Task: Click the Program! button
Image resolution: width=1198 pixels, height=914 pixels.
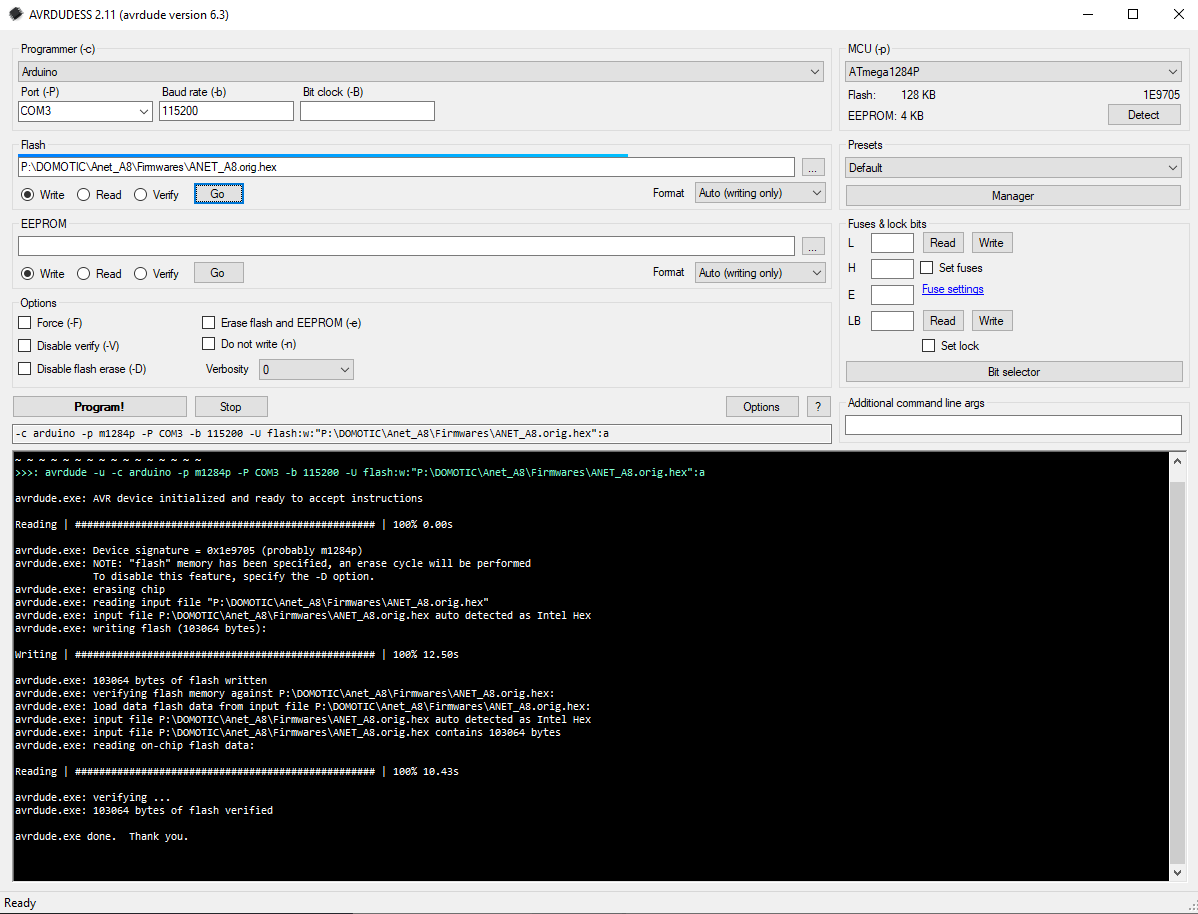Action: (99, 407)
